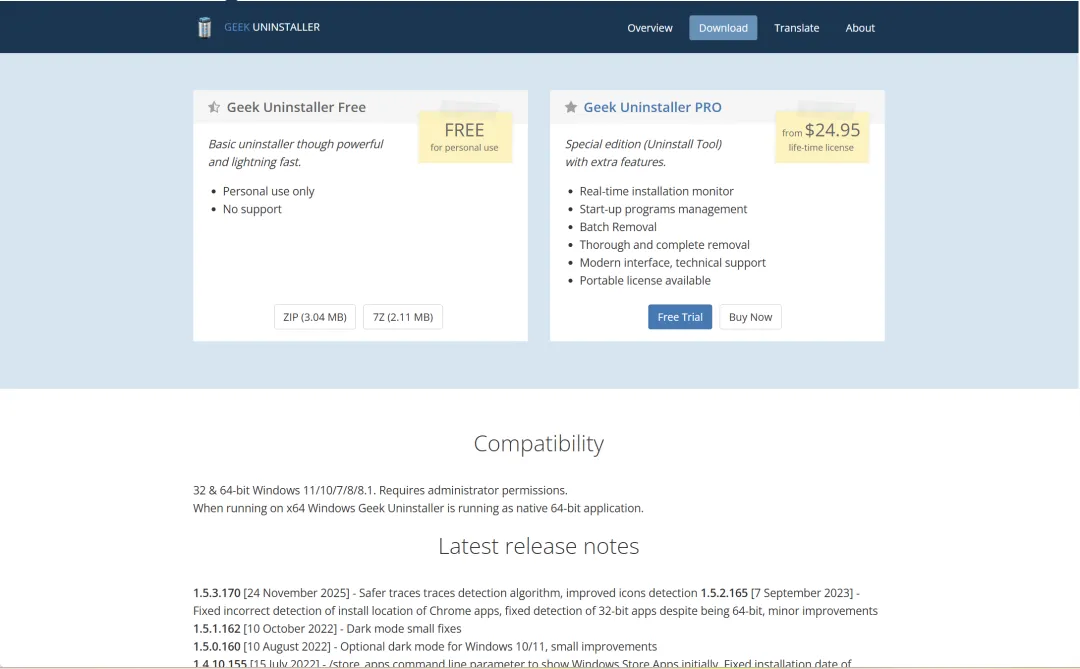Click the star icon beside Geek Uninstaller Free
1080x669 pixels.
click(214, 107)
